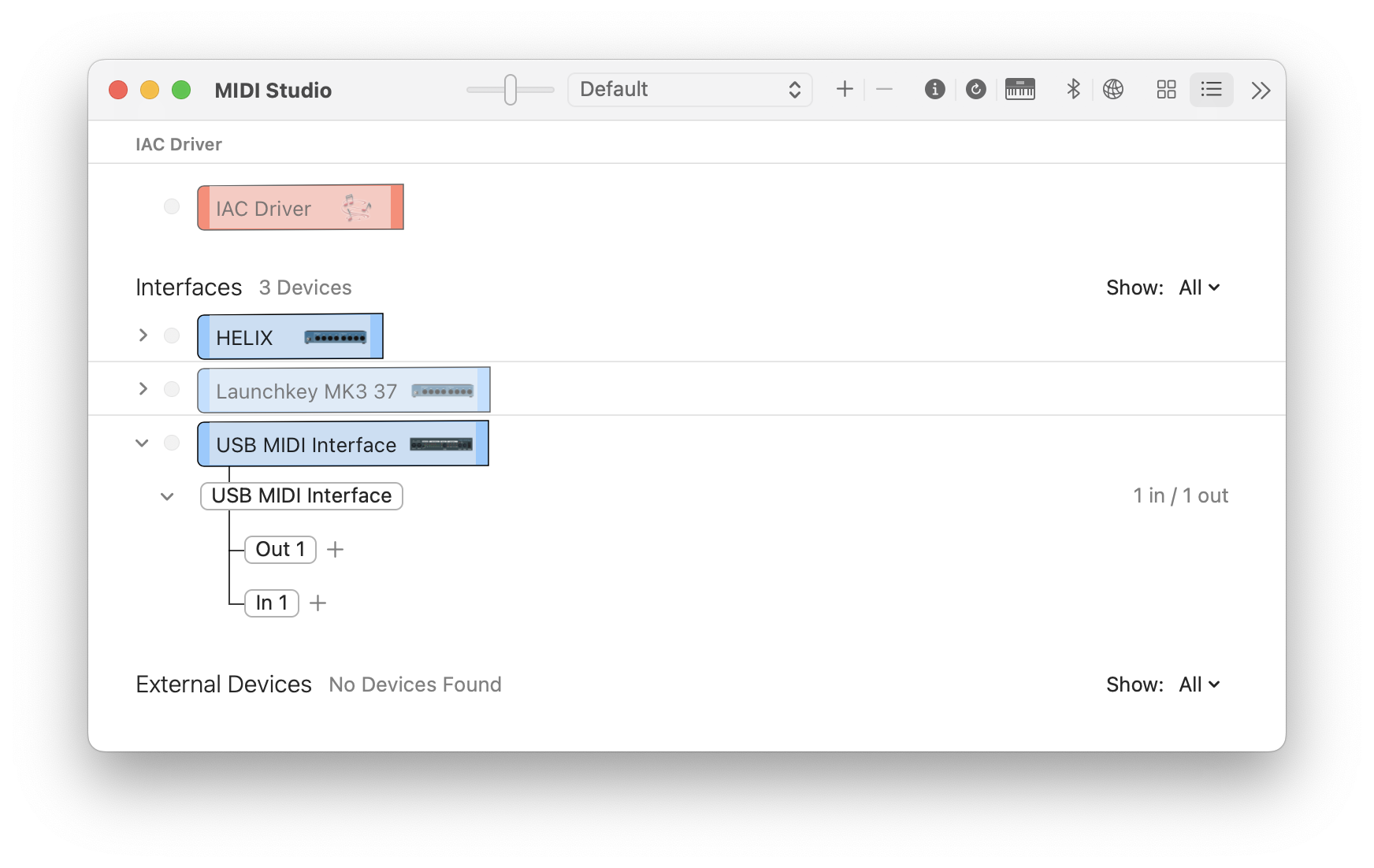The image size is (1374, 868).
Task: Show more toolbar items via double chevron
Action: [x=1261, y=91]
